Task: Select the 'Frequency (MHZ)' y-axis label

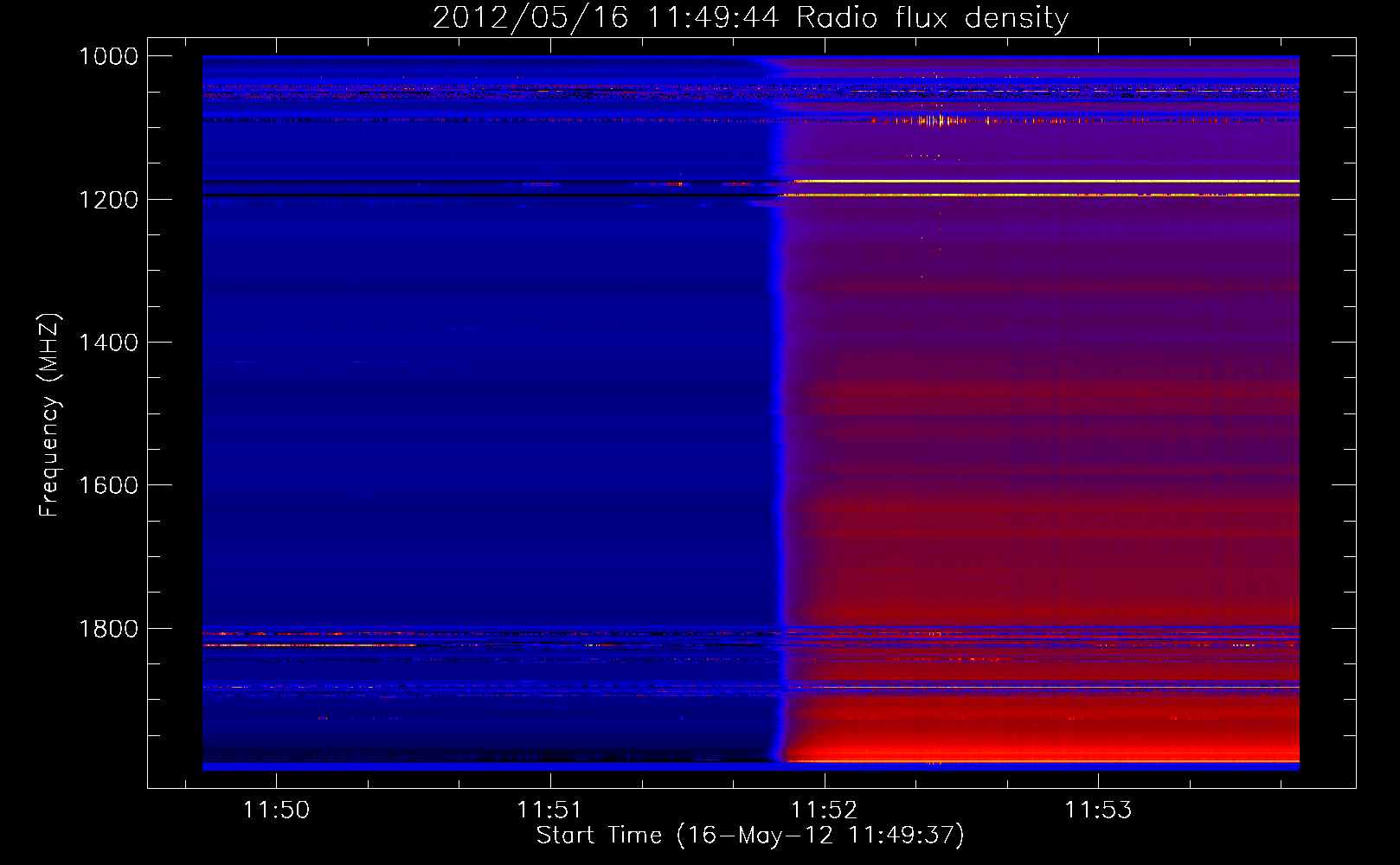Action: point(49,414)
